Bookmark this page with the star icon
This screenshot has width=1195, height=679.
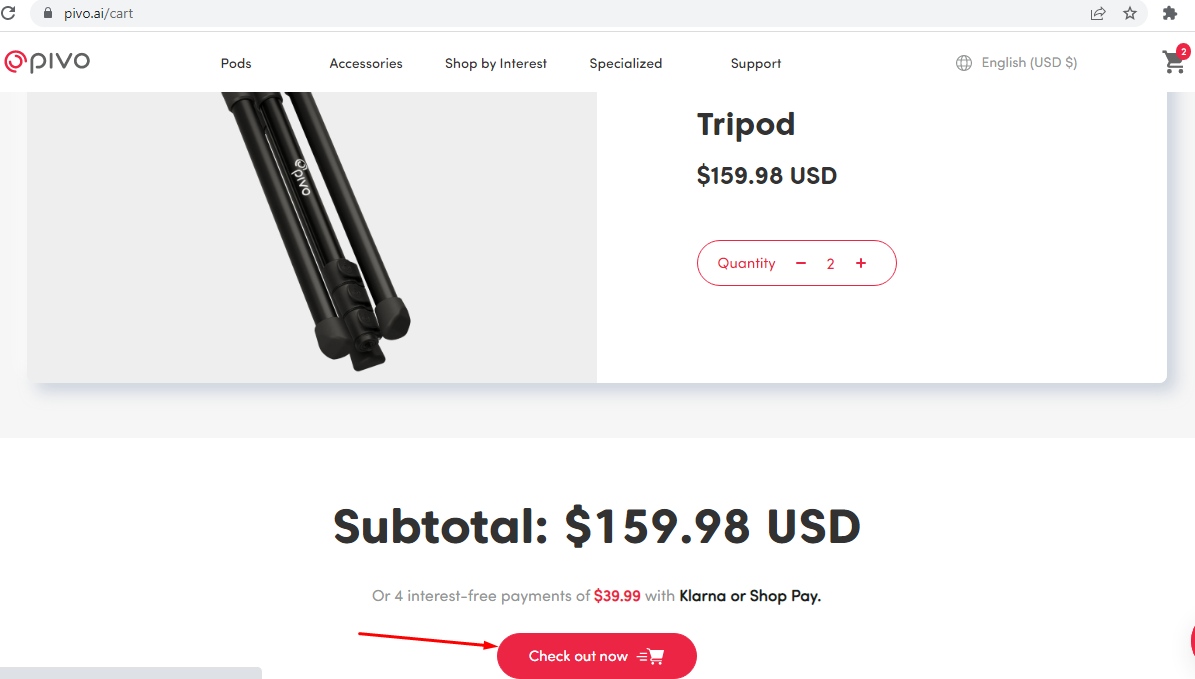(1130, 13)
